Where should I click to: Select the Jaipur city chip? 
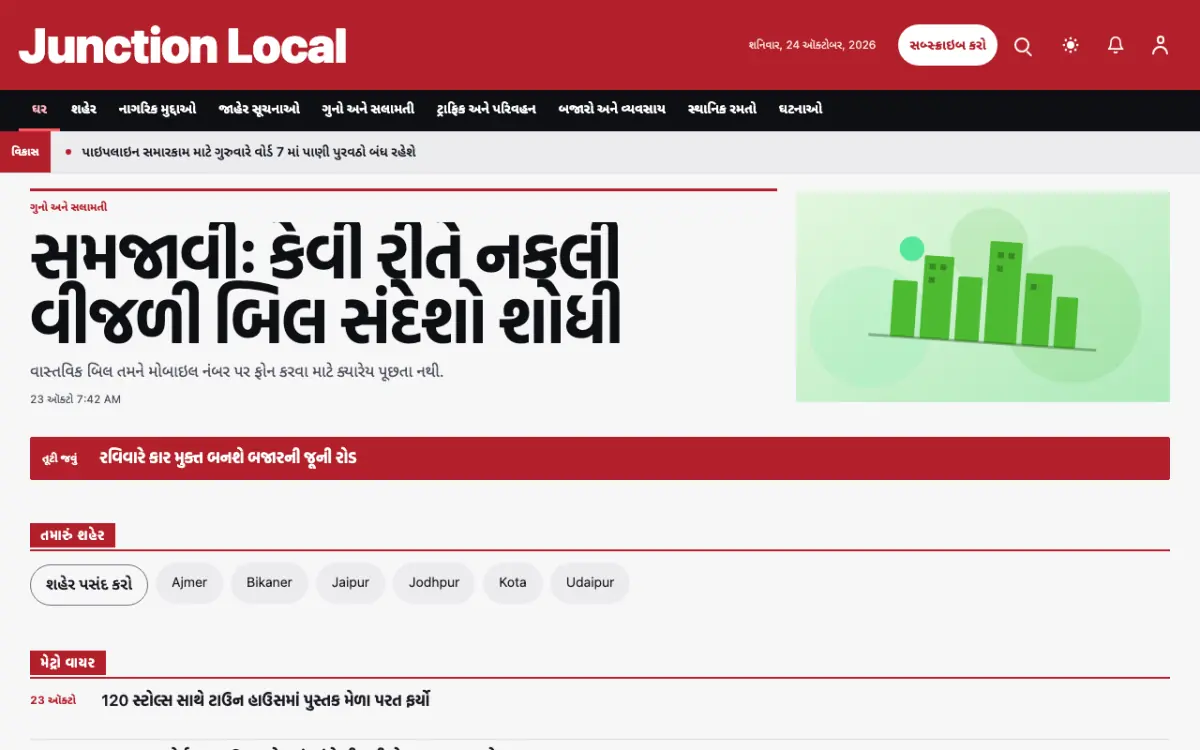pyautogui.click(x=350, y=583)
